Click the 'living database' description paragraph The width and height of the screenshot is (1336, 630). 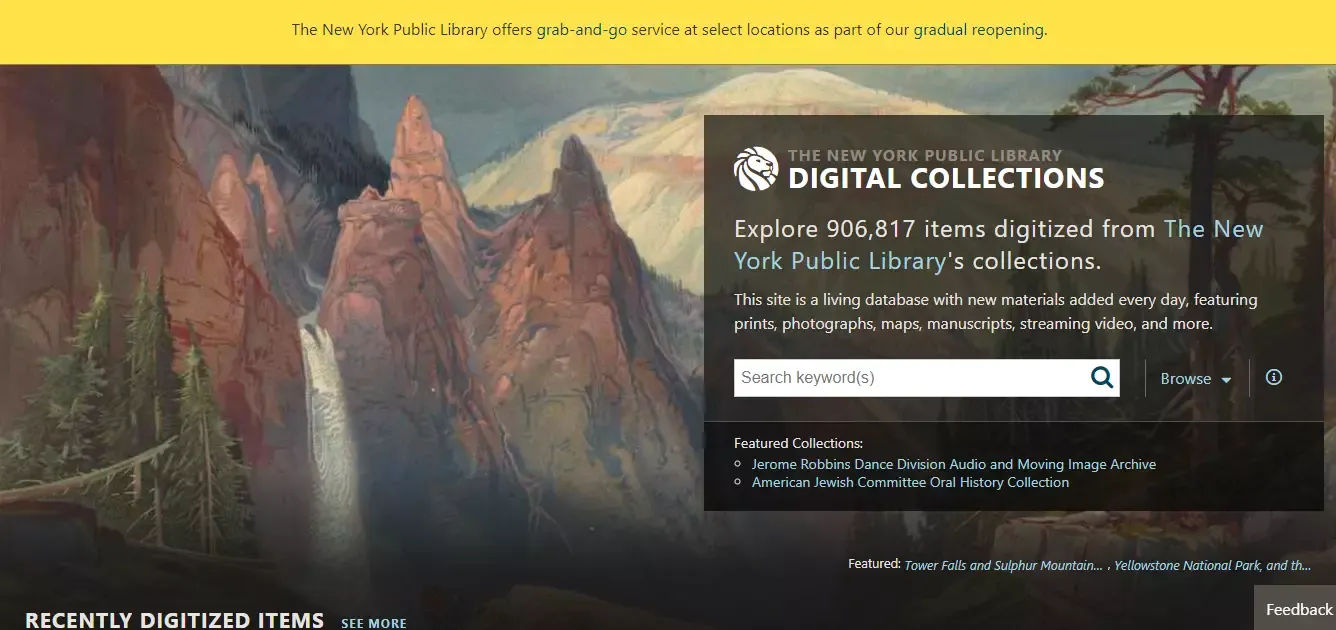pyautogui.click(x=996, y=312)
